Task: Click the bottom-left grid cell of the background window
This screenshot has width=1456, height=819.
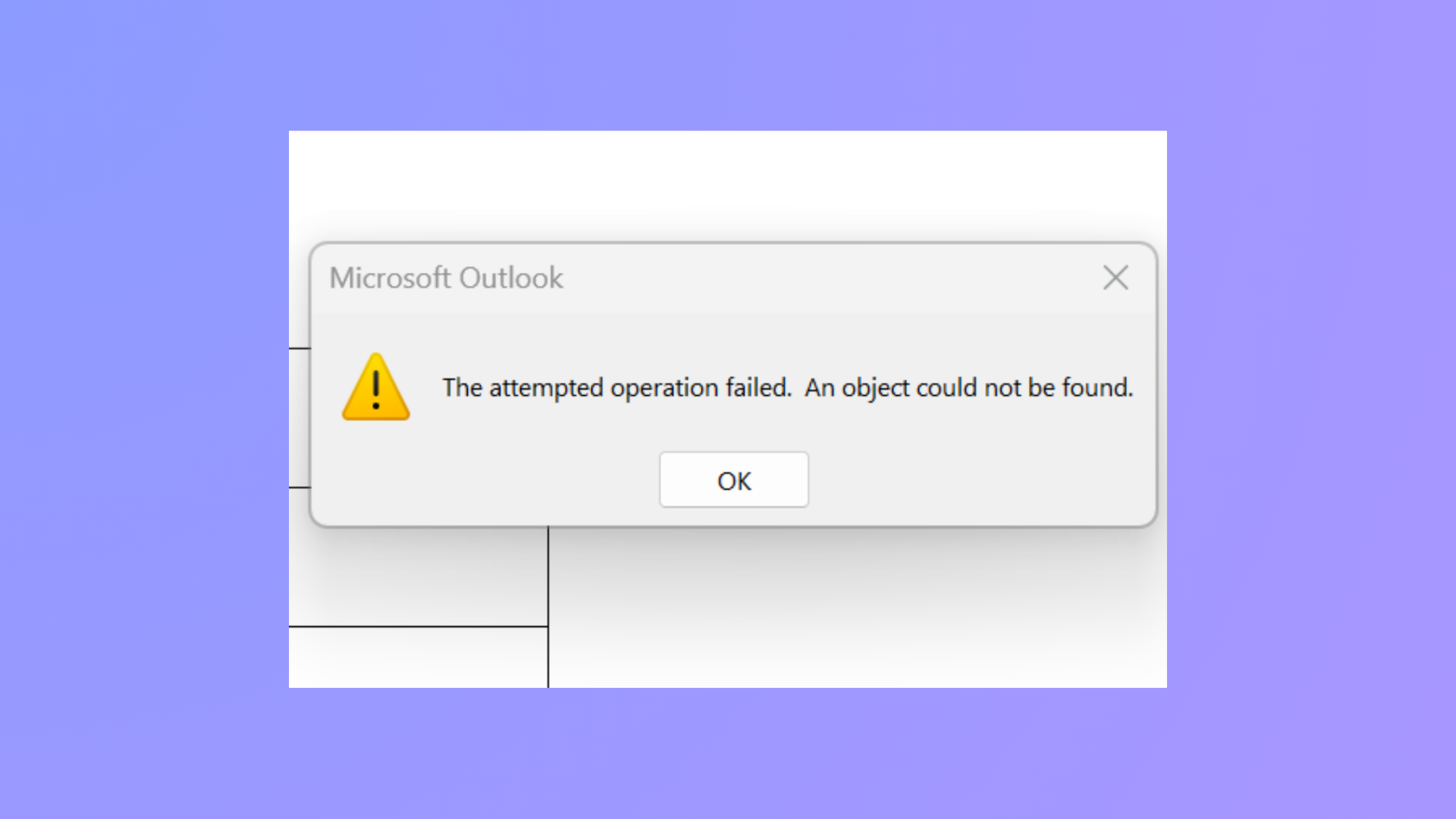Action: click(x=417, y=656)
